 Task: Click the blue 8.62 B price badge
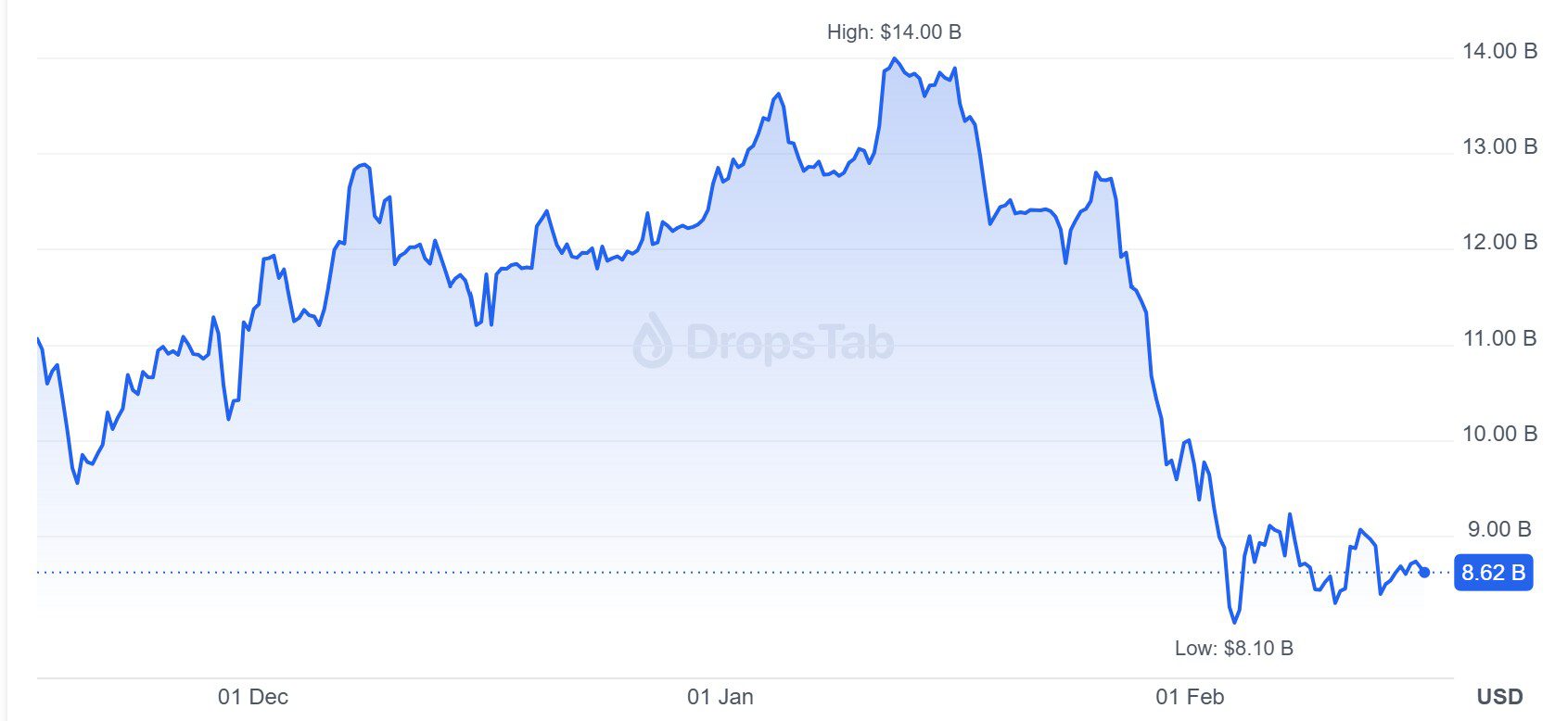1493,573
